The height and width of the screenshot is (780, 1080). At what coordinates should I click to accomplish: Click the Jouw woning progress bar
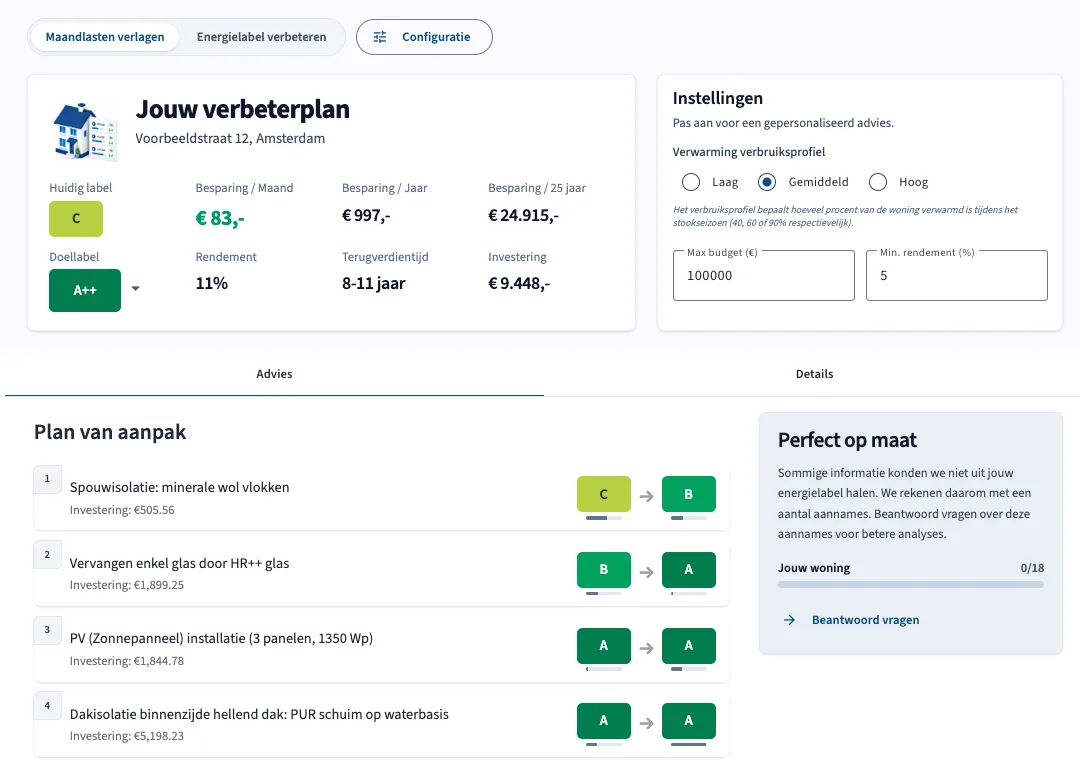pos(911,584)
